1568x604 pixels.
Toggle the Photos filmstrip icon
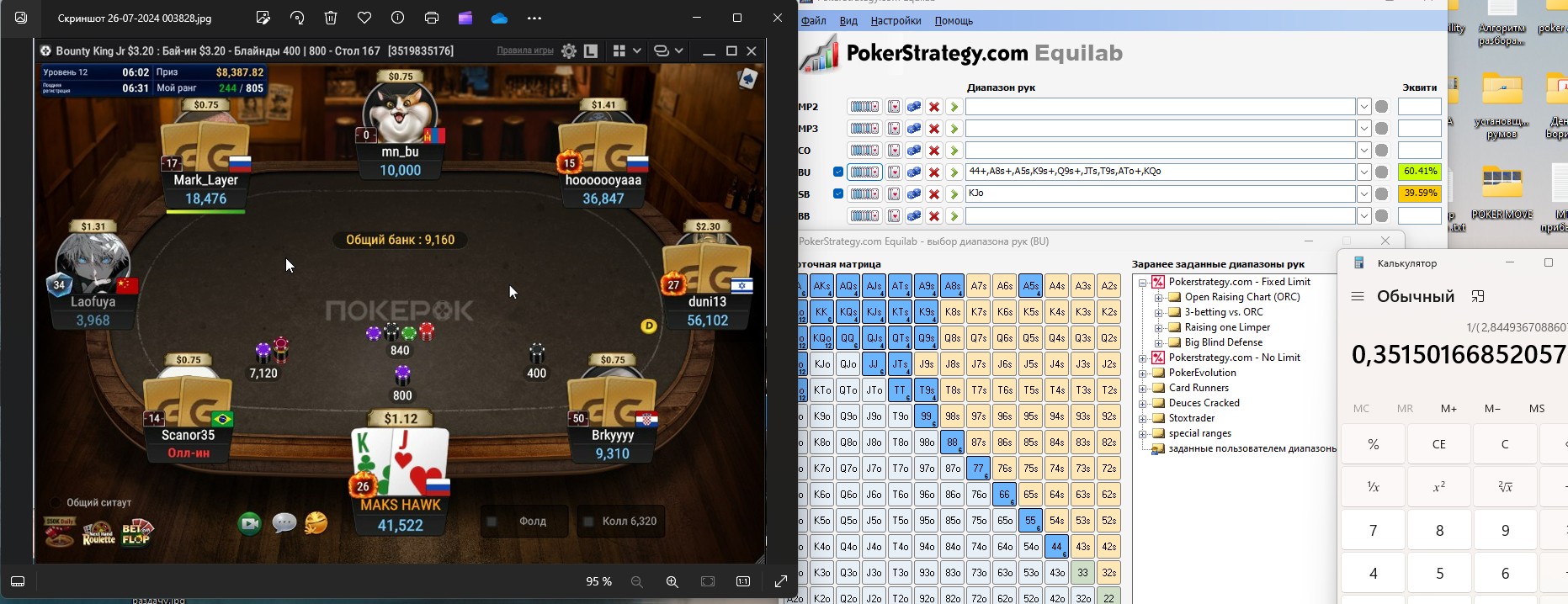pyautogui.click(x=18, y=581)
